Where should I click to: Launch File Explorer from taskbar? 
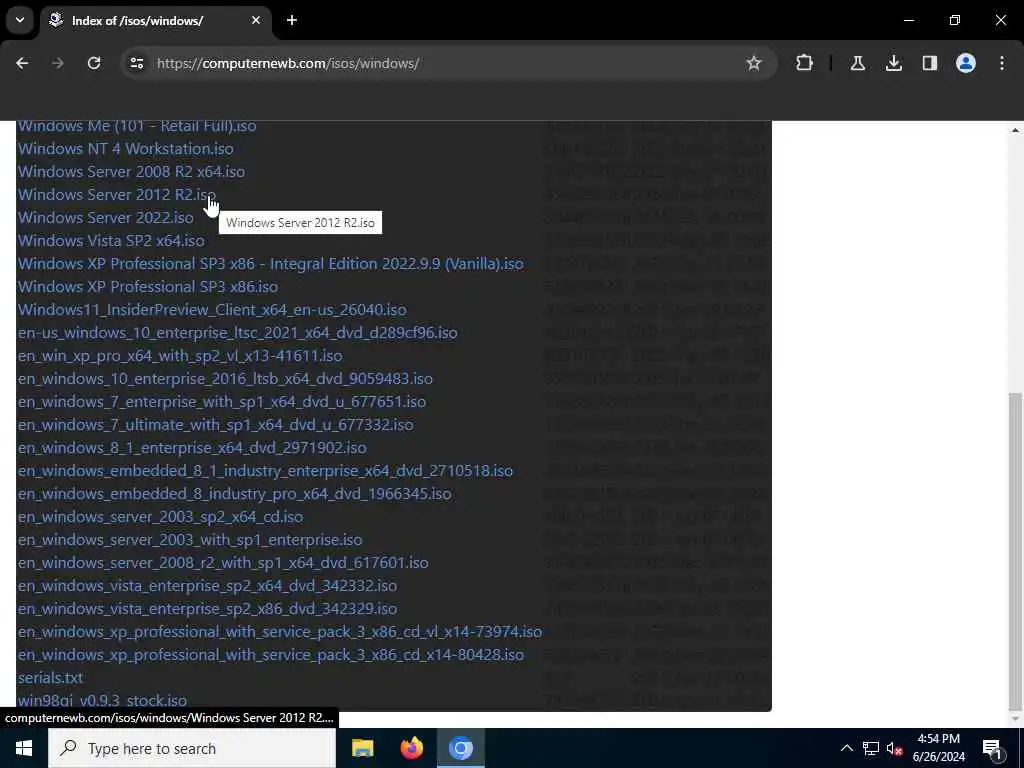(362, 748)
